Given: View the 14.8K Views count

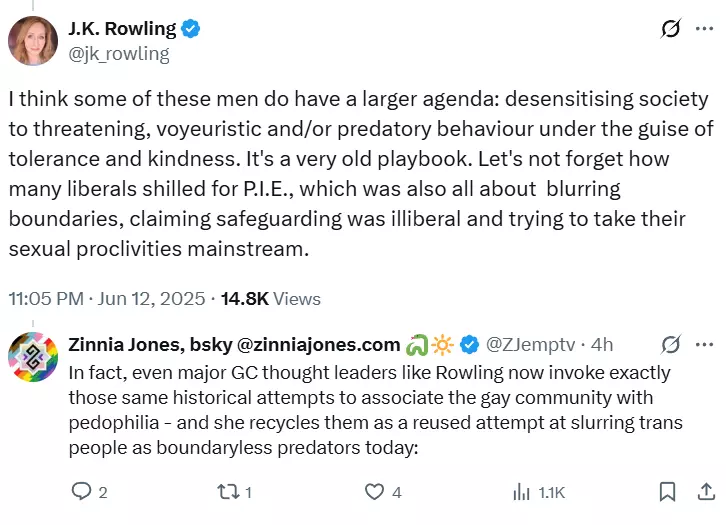Looking at the screenshot, I should [x=271, y=299].
